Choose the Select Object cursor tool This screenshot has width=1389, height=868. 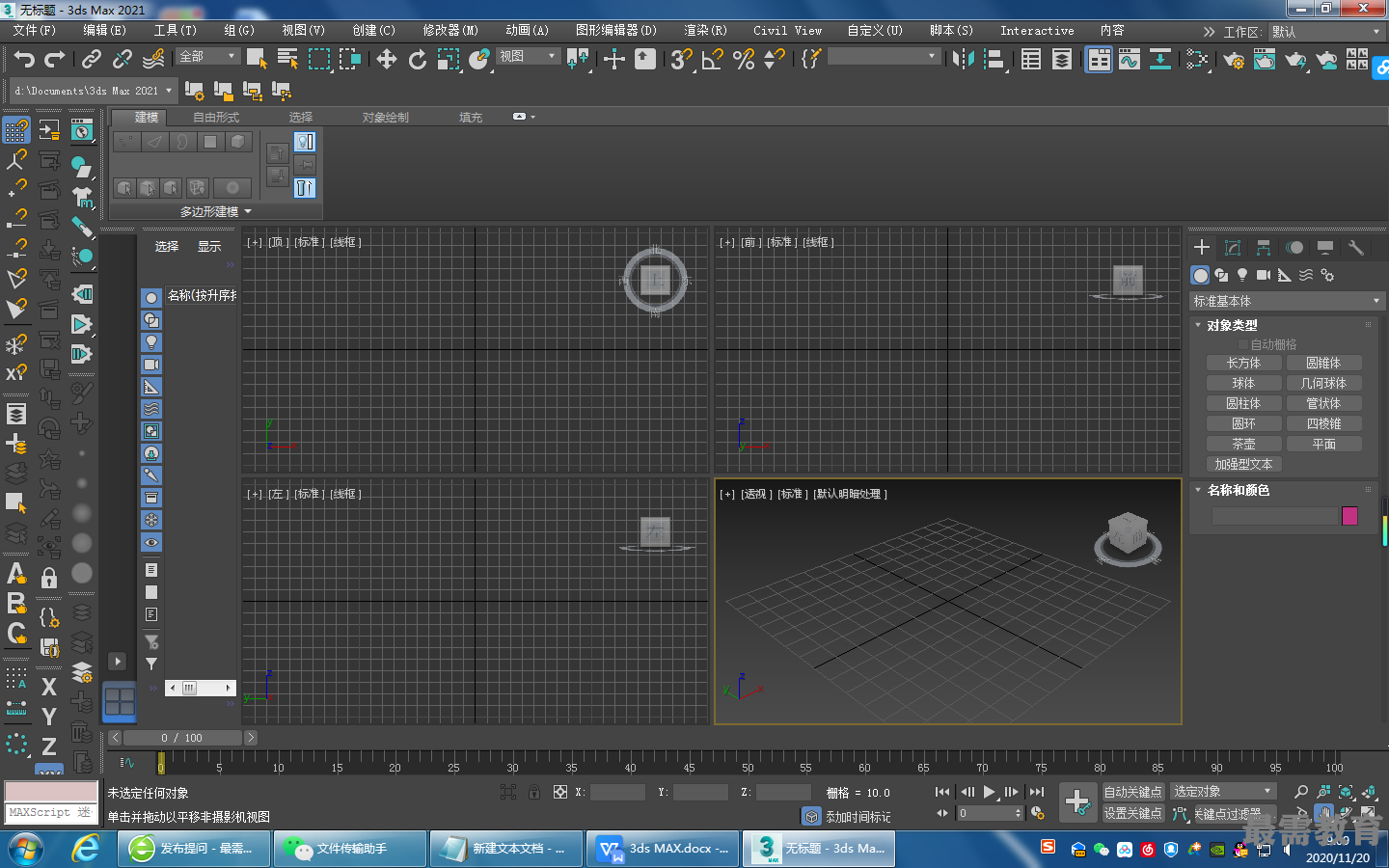257,60
